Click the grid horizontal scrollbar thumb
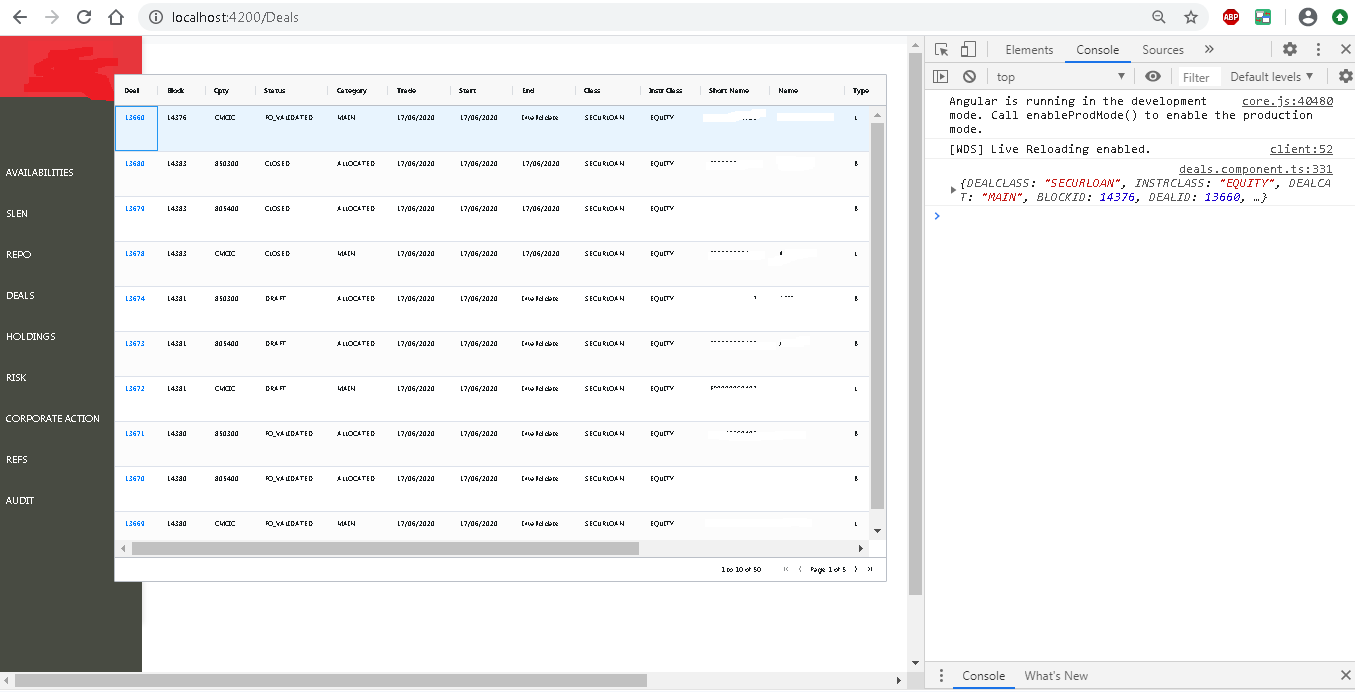 click(x=385, y=548)
